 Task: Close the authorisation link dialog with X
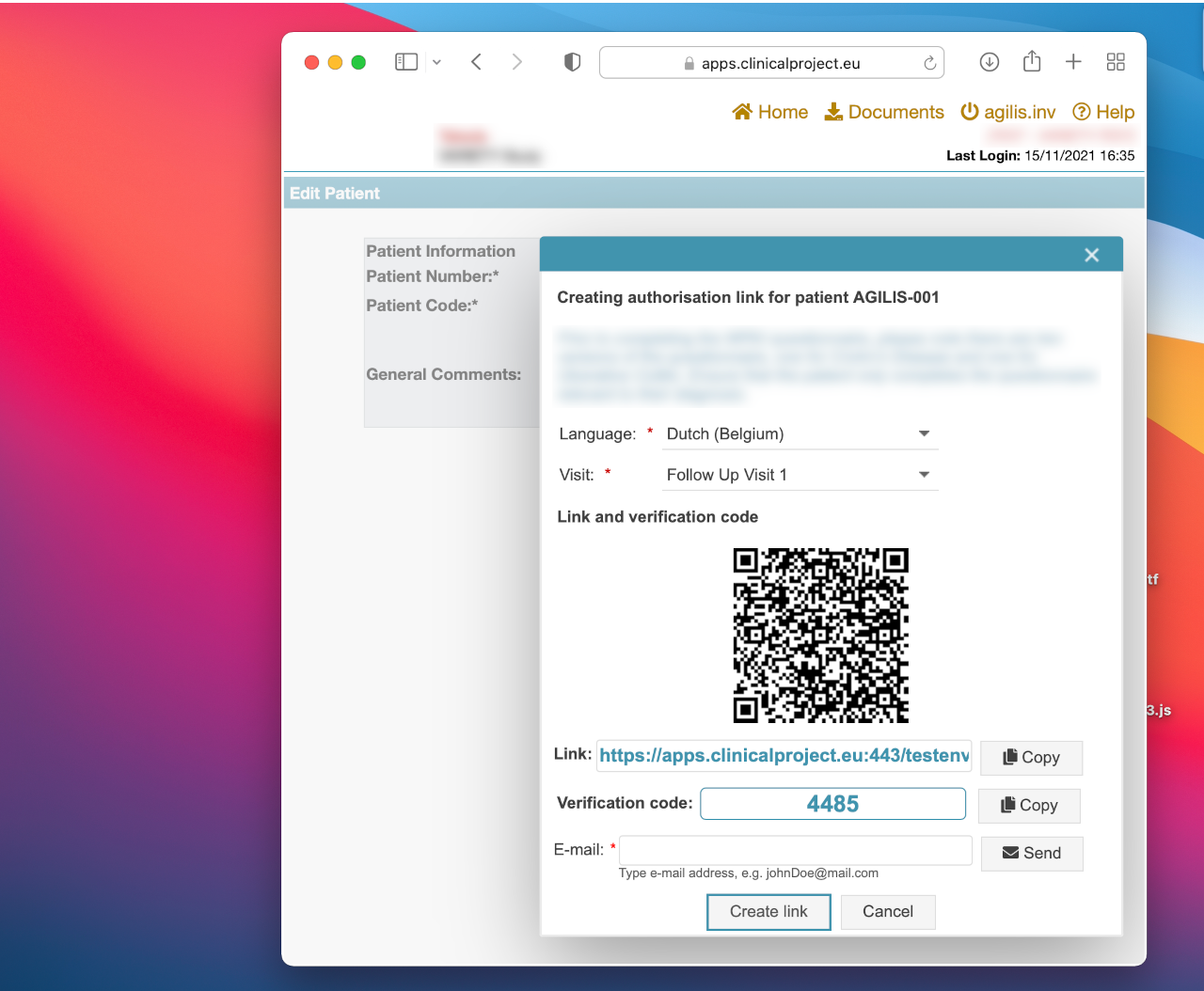coord(1092,255)
